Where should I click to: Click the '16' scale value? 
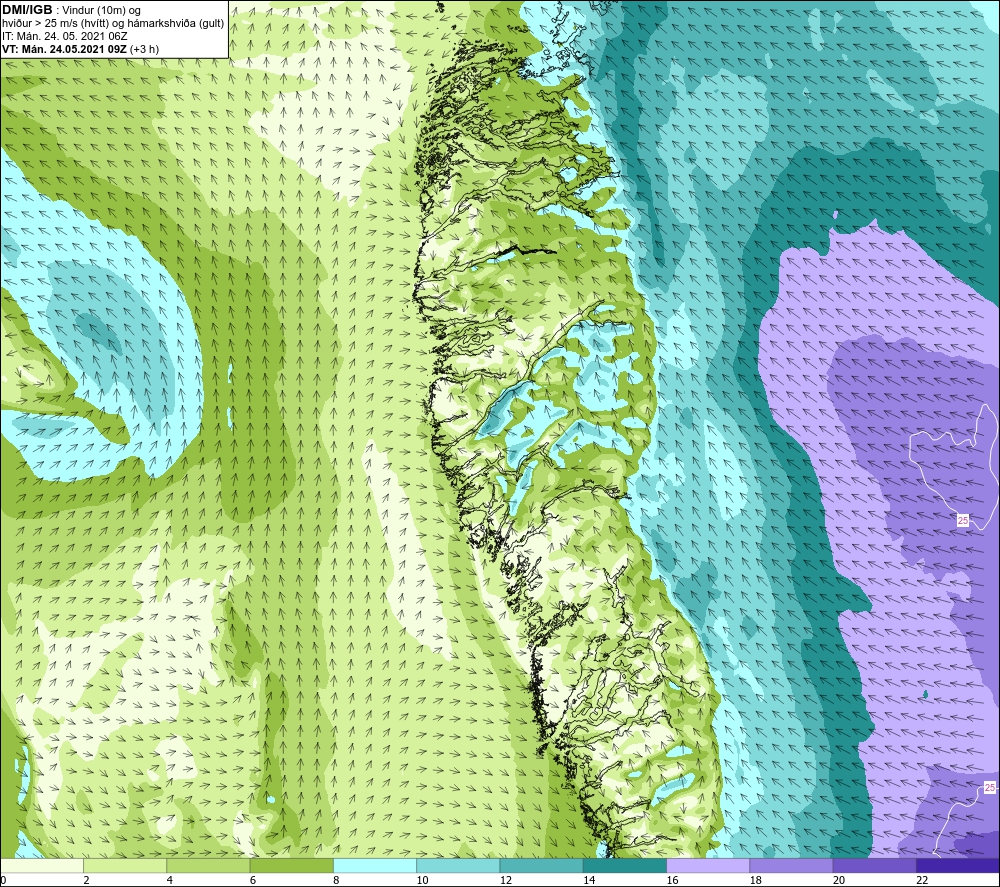(672, 880)
